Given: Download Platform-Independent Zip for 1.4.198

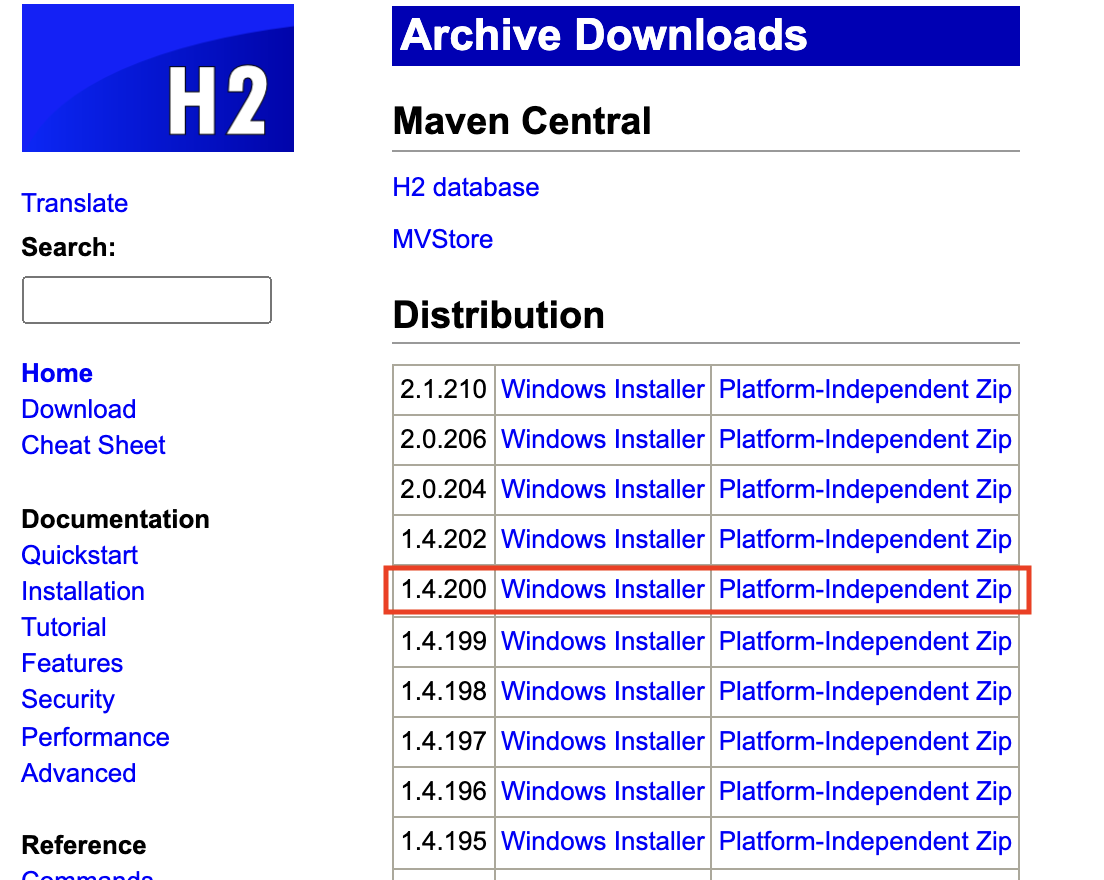Looking at the screenshot, I should [865, 691].
